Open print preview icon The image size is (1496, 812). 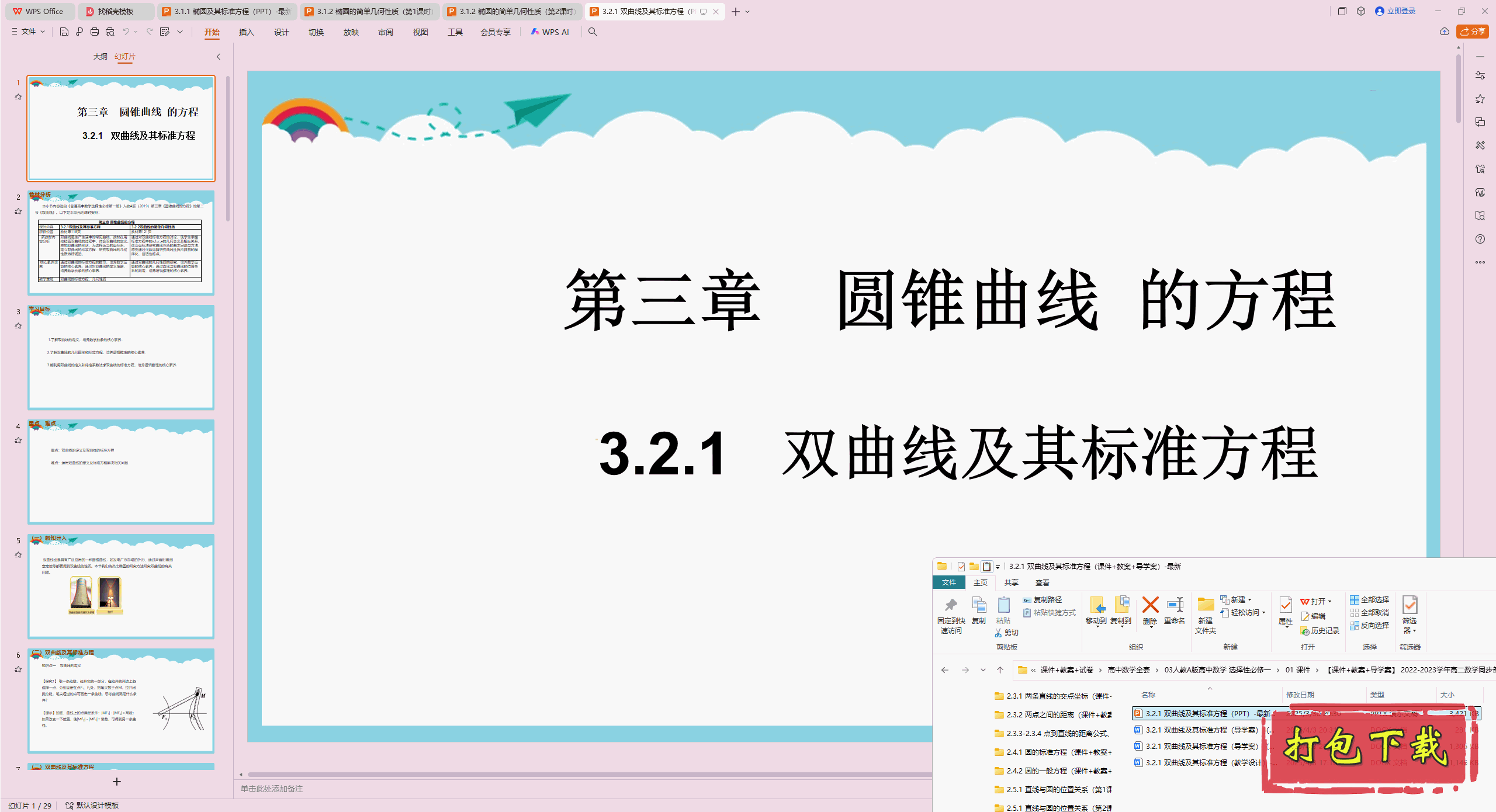tap(110, 32)
